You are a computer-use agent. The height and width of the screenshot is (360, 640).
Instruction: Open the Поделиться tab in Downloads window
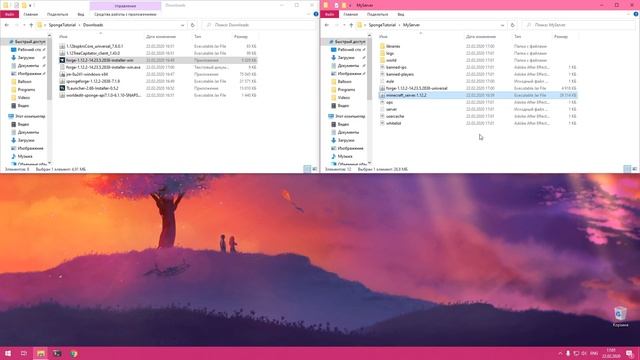point(58,14)
